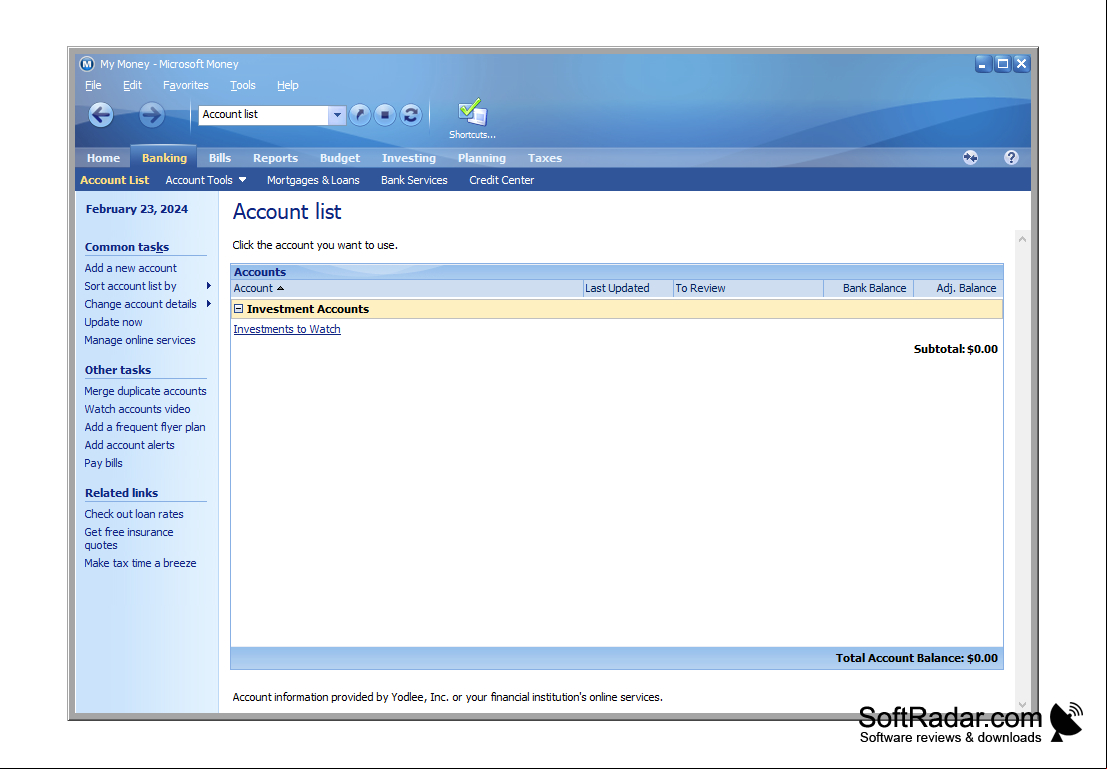Viewport: 1107px width, 769px height.
Task: Click the Subtotal: $0.00 text
Action: [955, 349]
